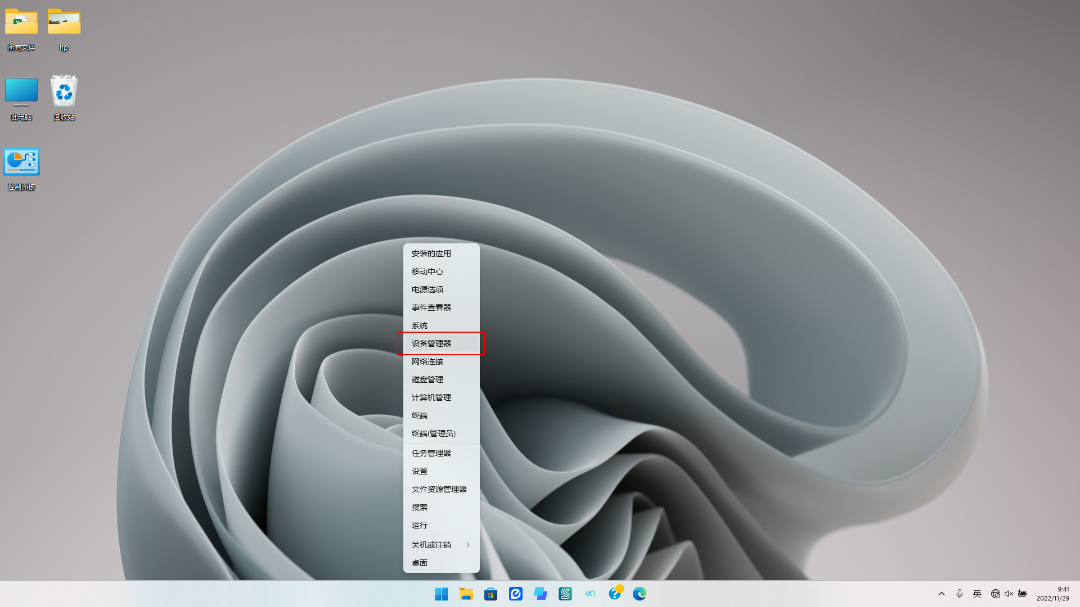Open 安装的应用 from the Win+X menu
Screen dimensions: 1080x607
441,254
